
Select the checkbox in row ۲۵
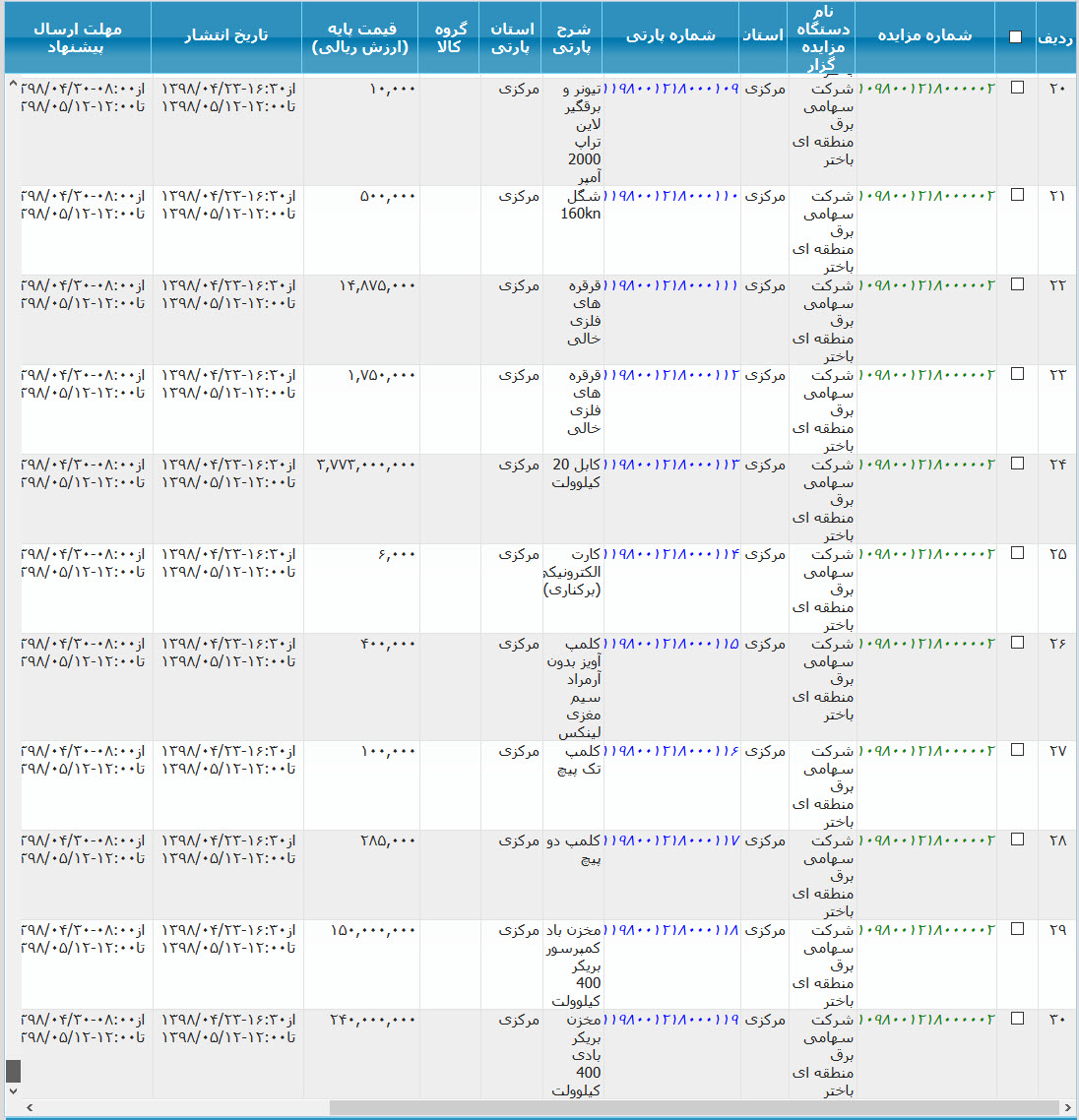pyautogui.click(x=1017, y=553)
